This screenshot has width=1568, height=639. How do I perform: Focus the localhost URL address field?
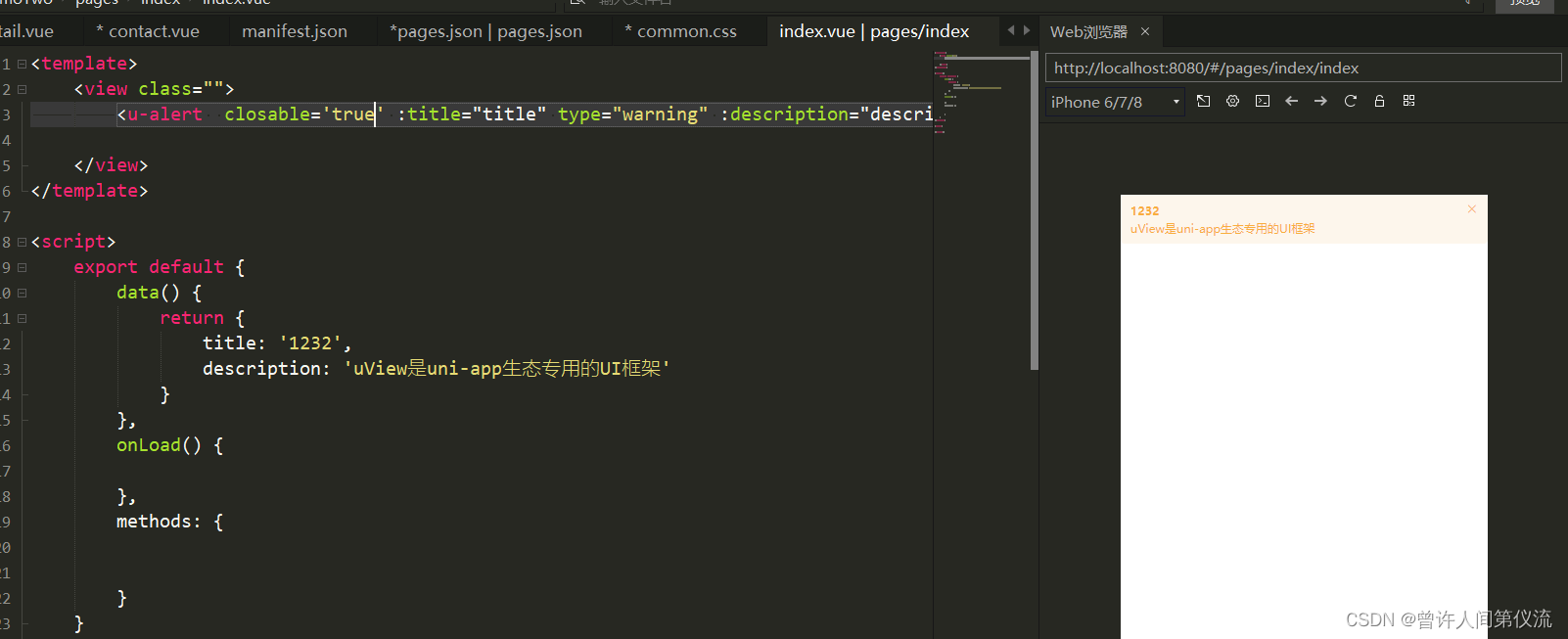tap(1303, 68)
